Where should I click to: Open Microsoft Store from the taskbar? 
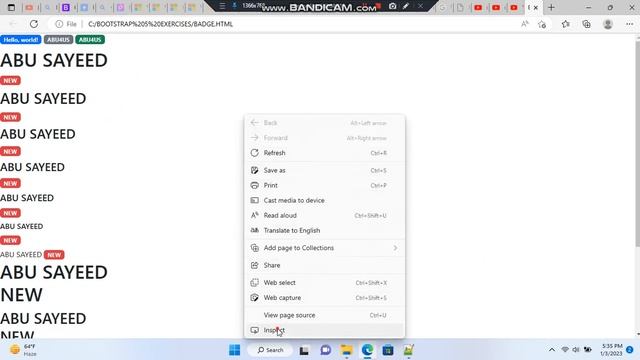(x=388, y=350)
